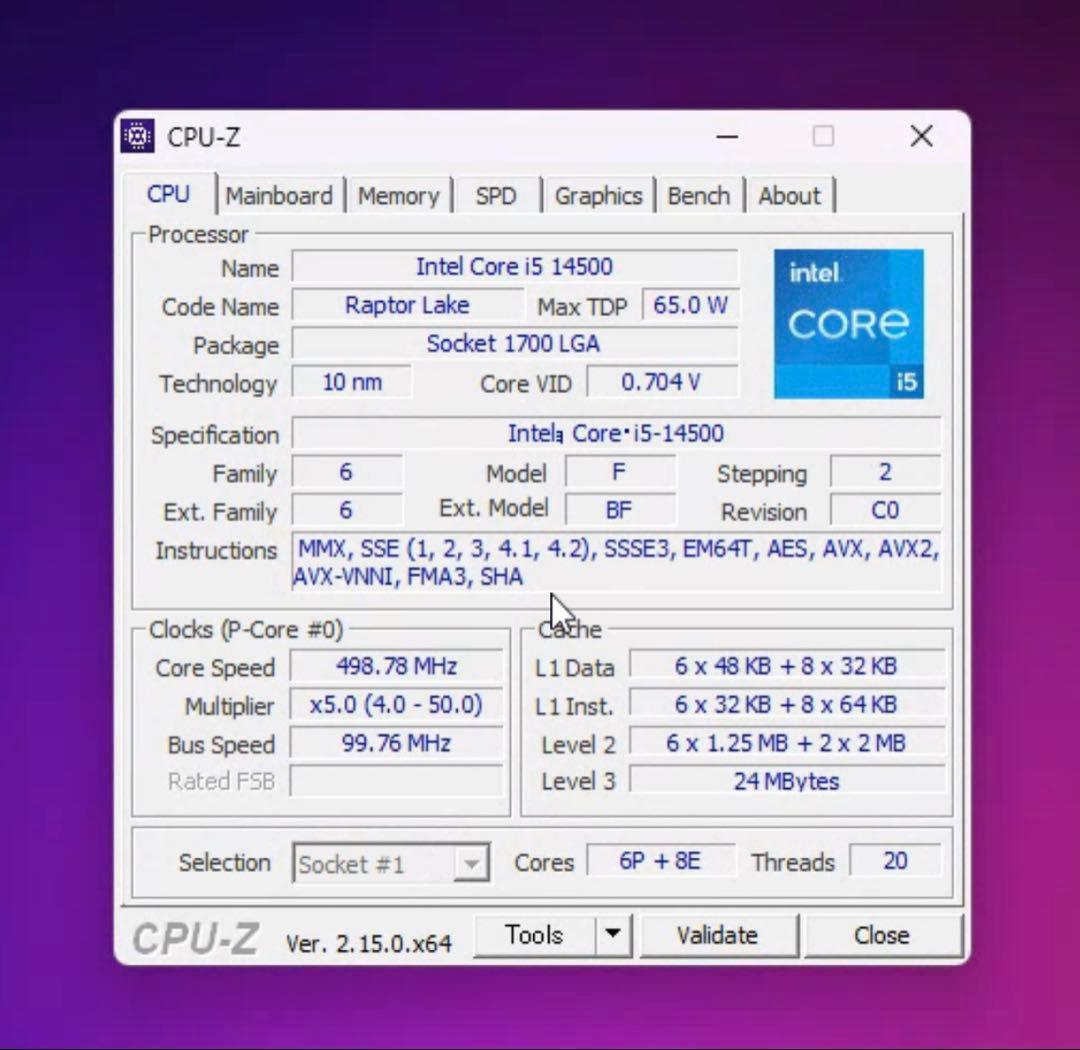1080x1050 pixels.
Task: Click the CPU-Z brand logo at bottom left
Action: (x=193, y=936)
